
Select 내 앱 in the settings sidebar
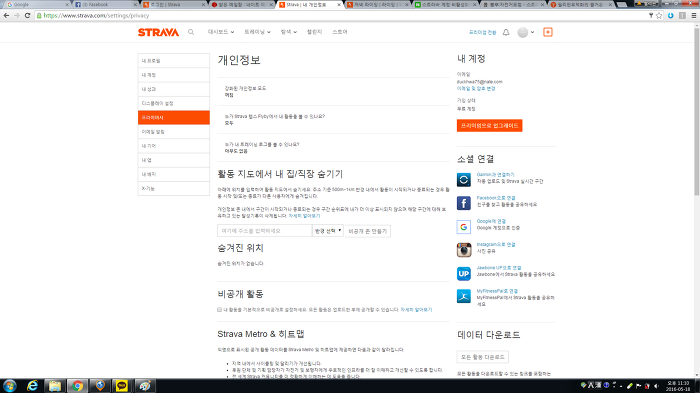pyautogui.click(x=174, y=160)
